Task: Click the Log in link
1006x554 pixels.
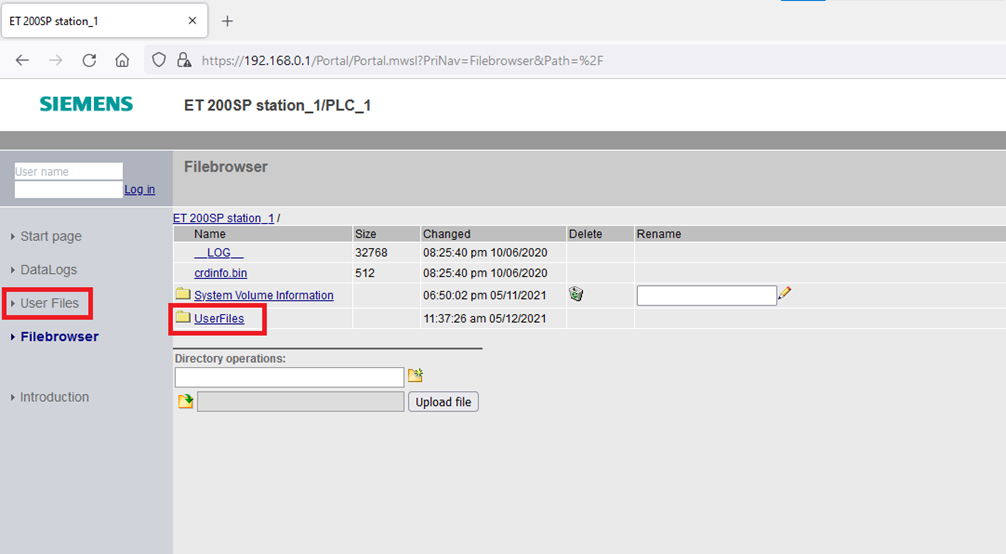Action: 139,190
